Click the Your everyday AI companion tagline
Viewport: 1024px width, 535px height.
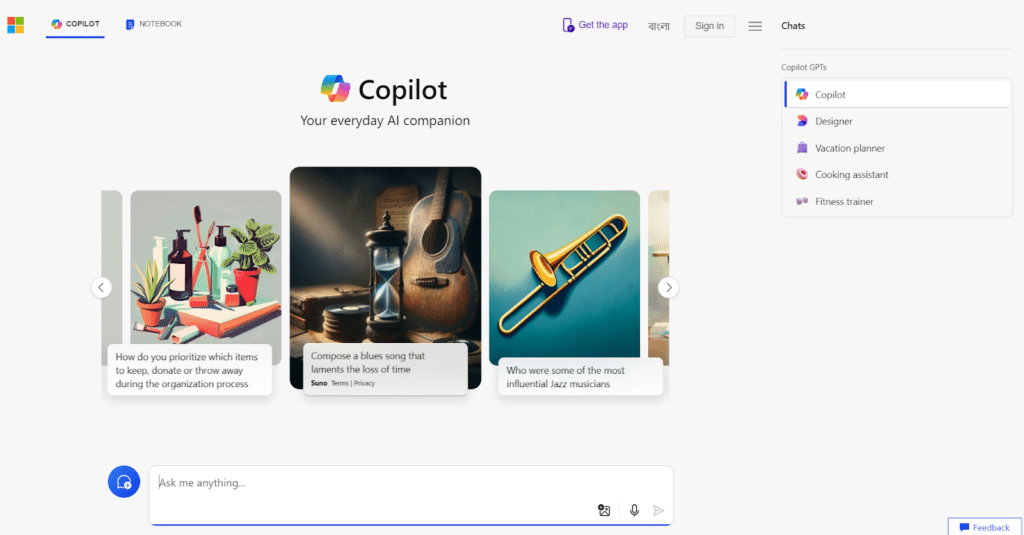tap(385, 121)
